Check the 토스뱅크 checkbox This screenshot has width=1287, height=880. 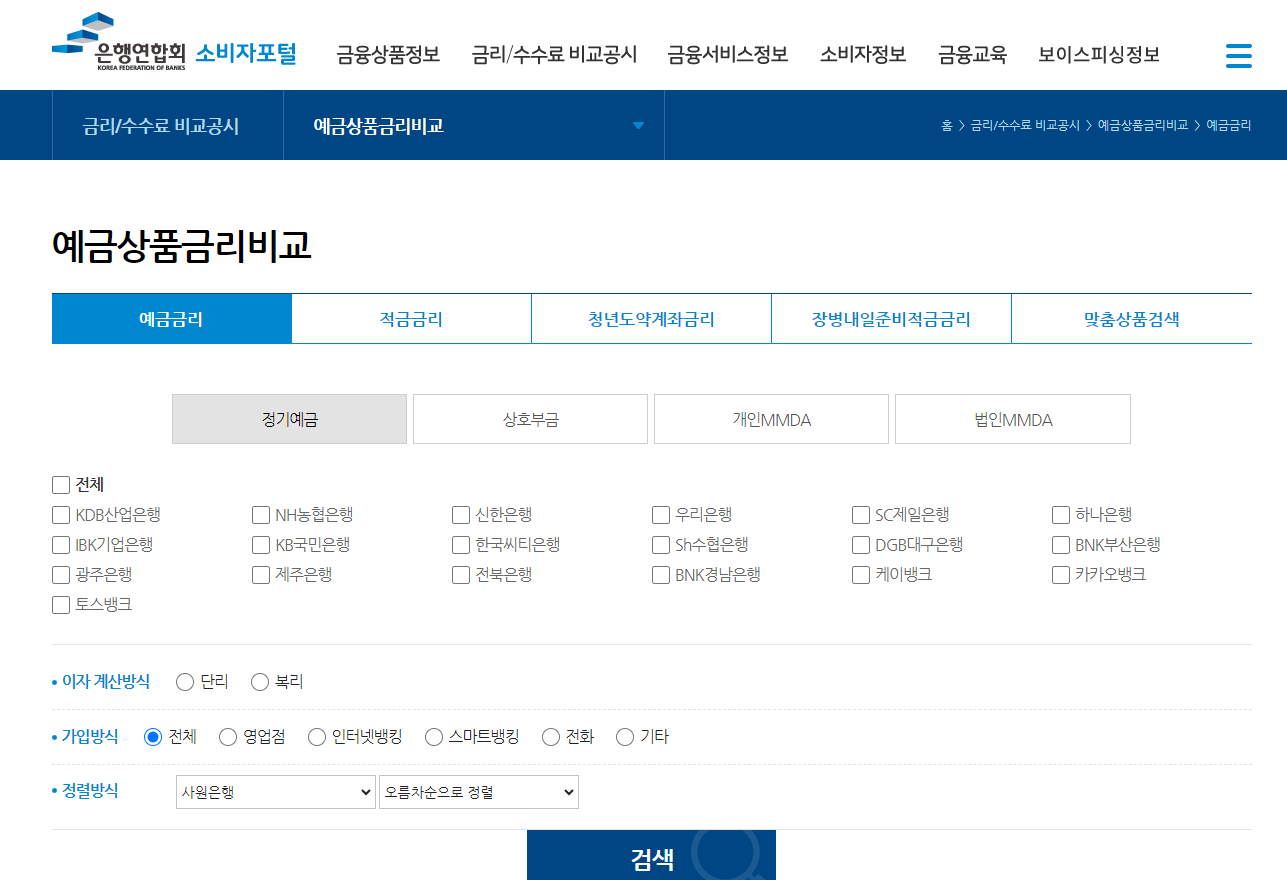click(60, 604)
